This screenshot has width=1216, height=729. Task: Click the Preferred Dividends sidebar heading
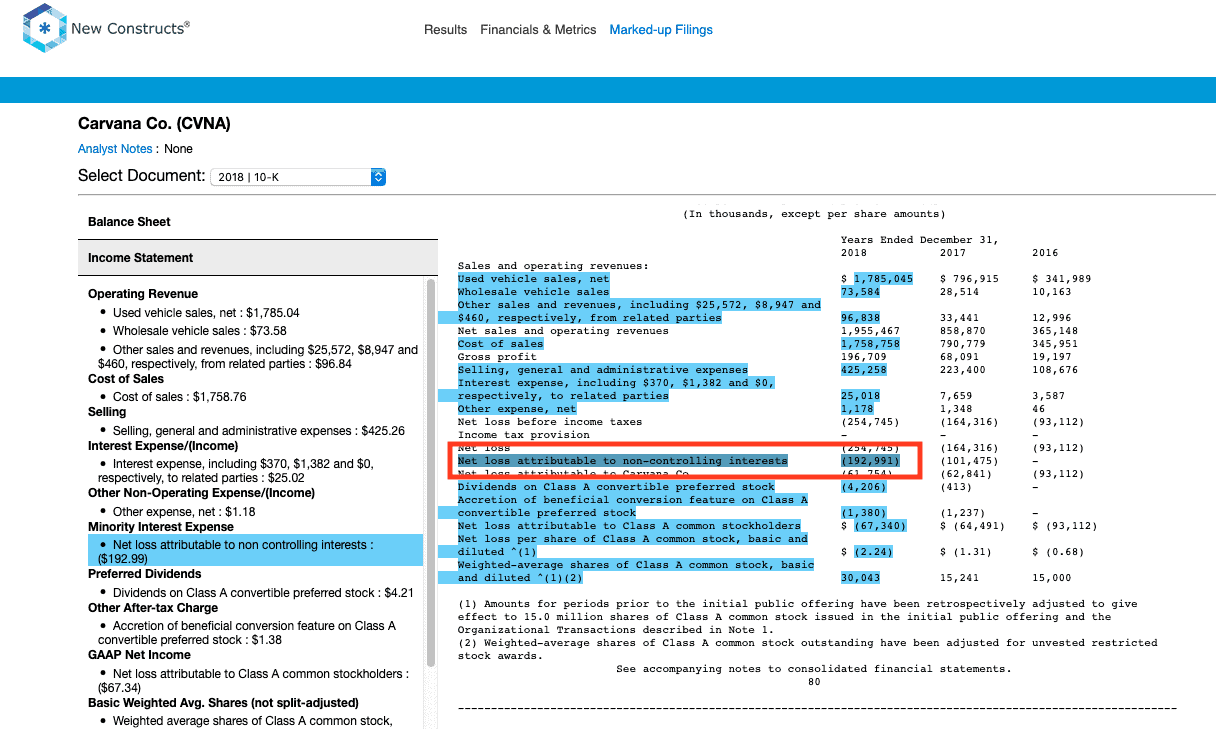point(145,574)
